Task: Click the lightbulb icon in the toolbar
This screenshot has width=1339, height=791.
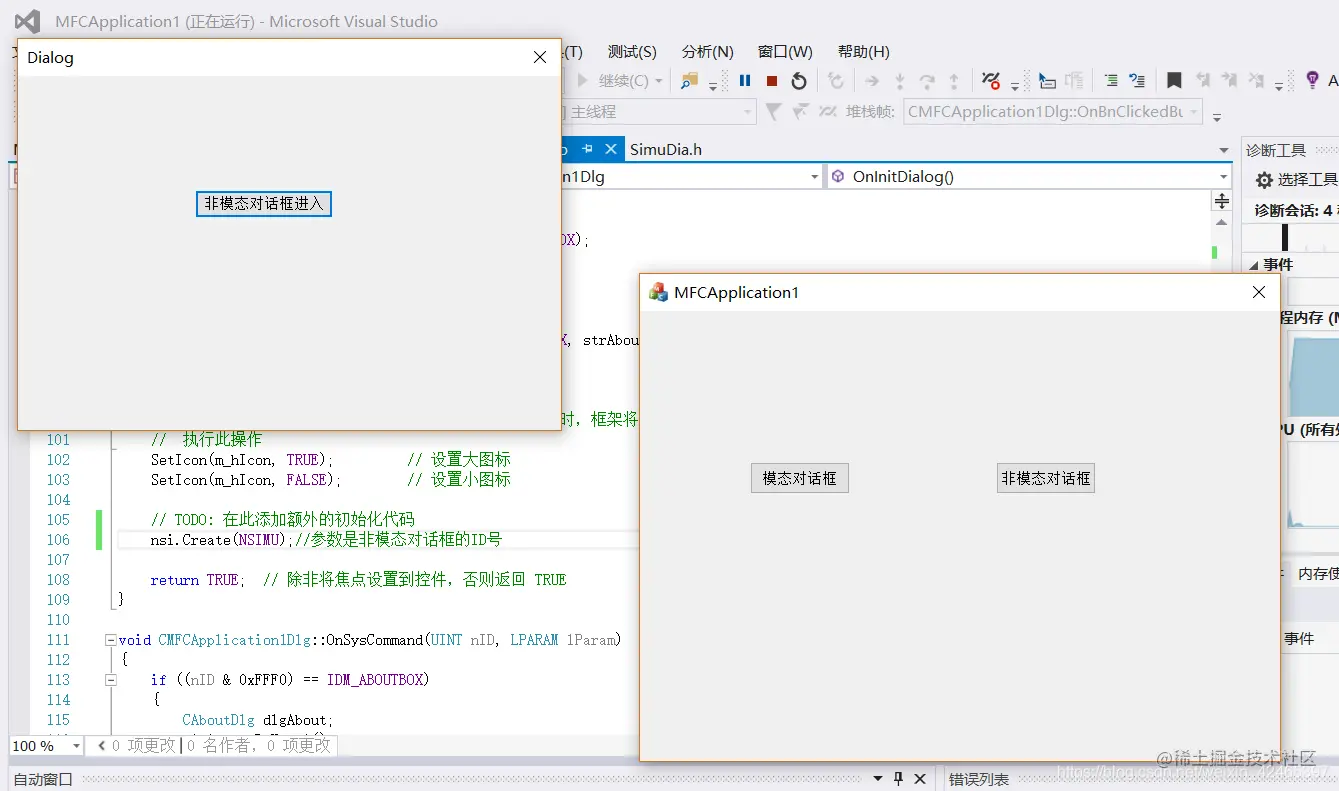Action: [x=1312, y=80]
